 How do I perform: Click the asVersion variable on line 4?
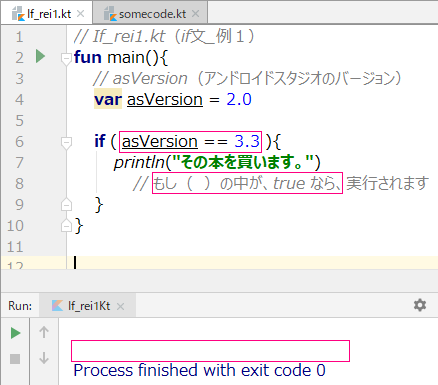(165, 99)
